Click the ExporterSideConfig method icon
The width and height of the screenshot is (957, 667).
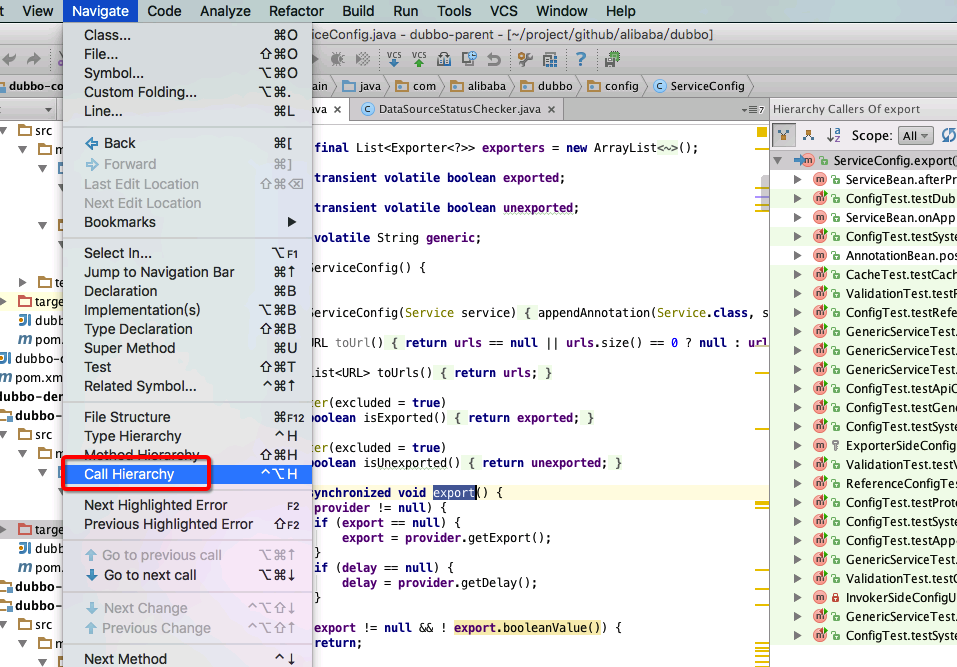click(x=820, y=445)
